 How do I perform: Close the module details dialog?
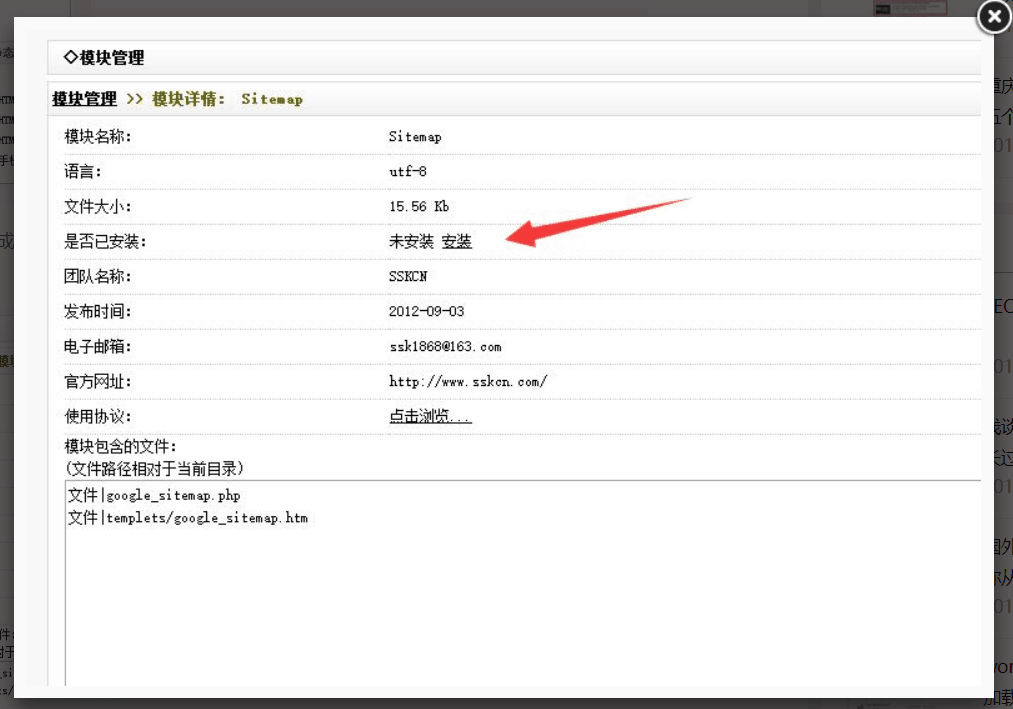[992, 17]
